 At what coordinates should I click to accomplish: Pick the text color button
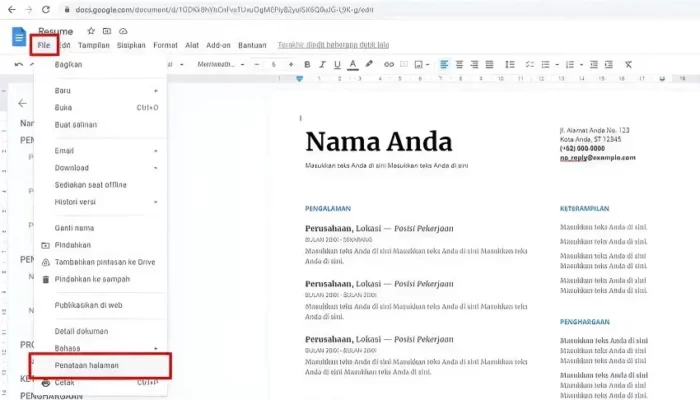click(352, 65)
